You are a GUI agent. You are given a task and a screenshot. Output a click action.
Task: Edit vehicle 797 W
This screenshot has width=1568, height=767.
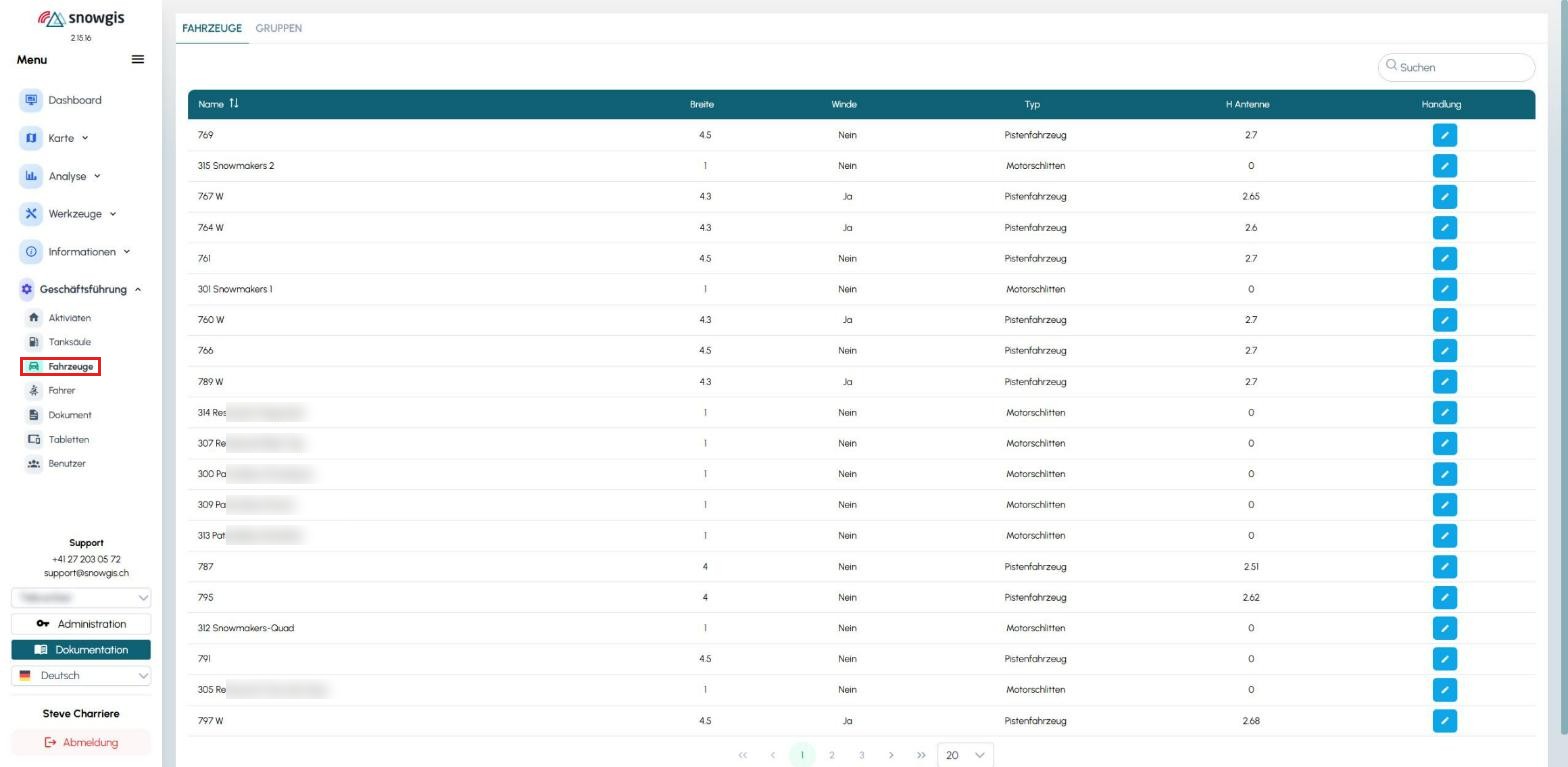click(x=1444, y=721)
